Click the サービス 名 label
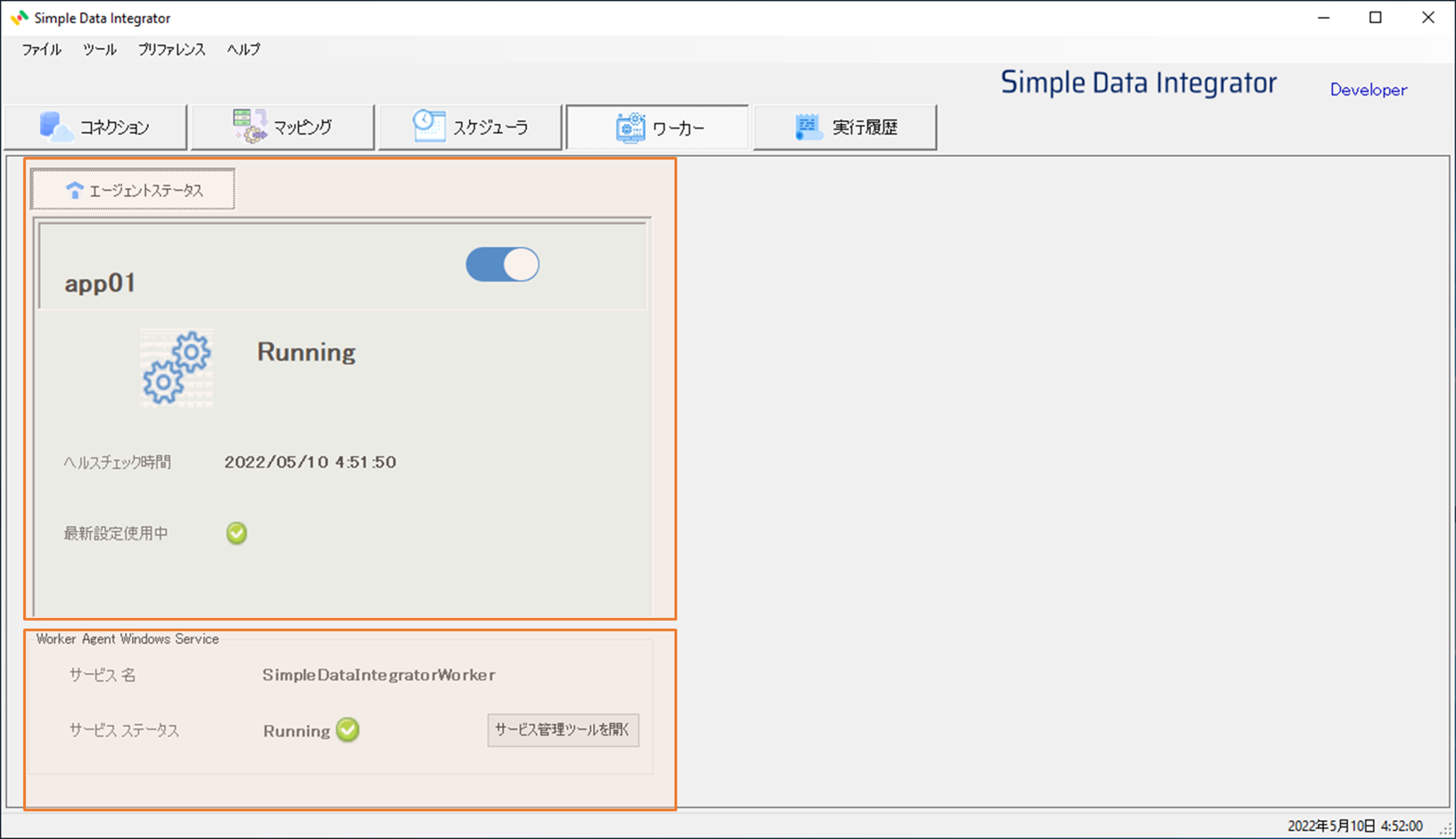 (x=103, y=675)
